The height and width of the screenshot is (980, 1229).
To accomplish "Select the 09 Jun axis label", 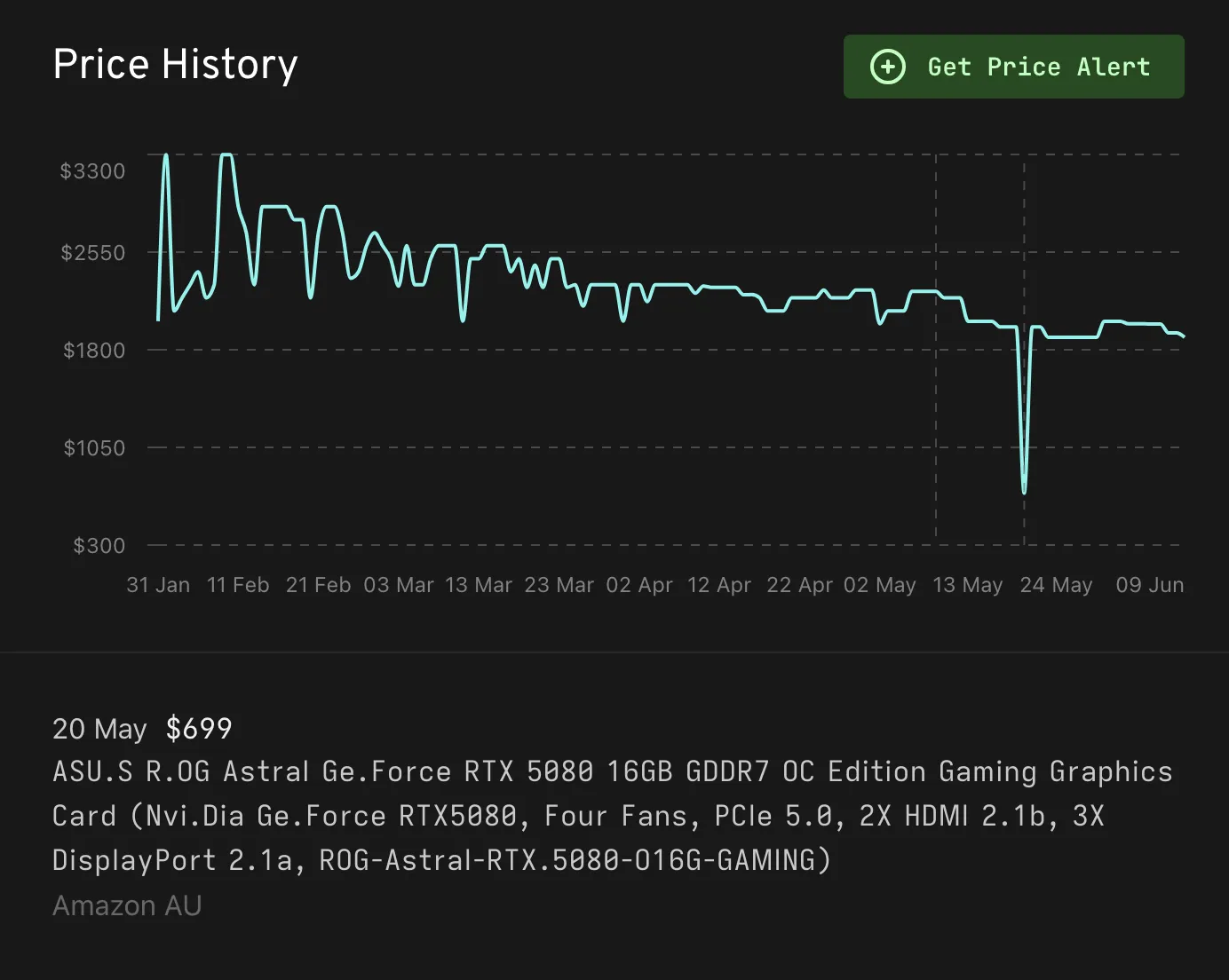I will (1149, 585).
